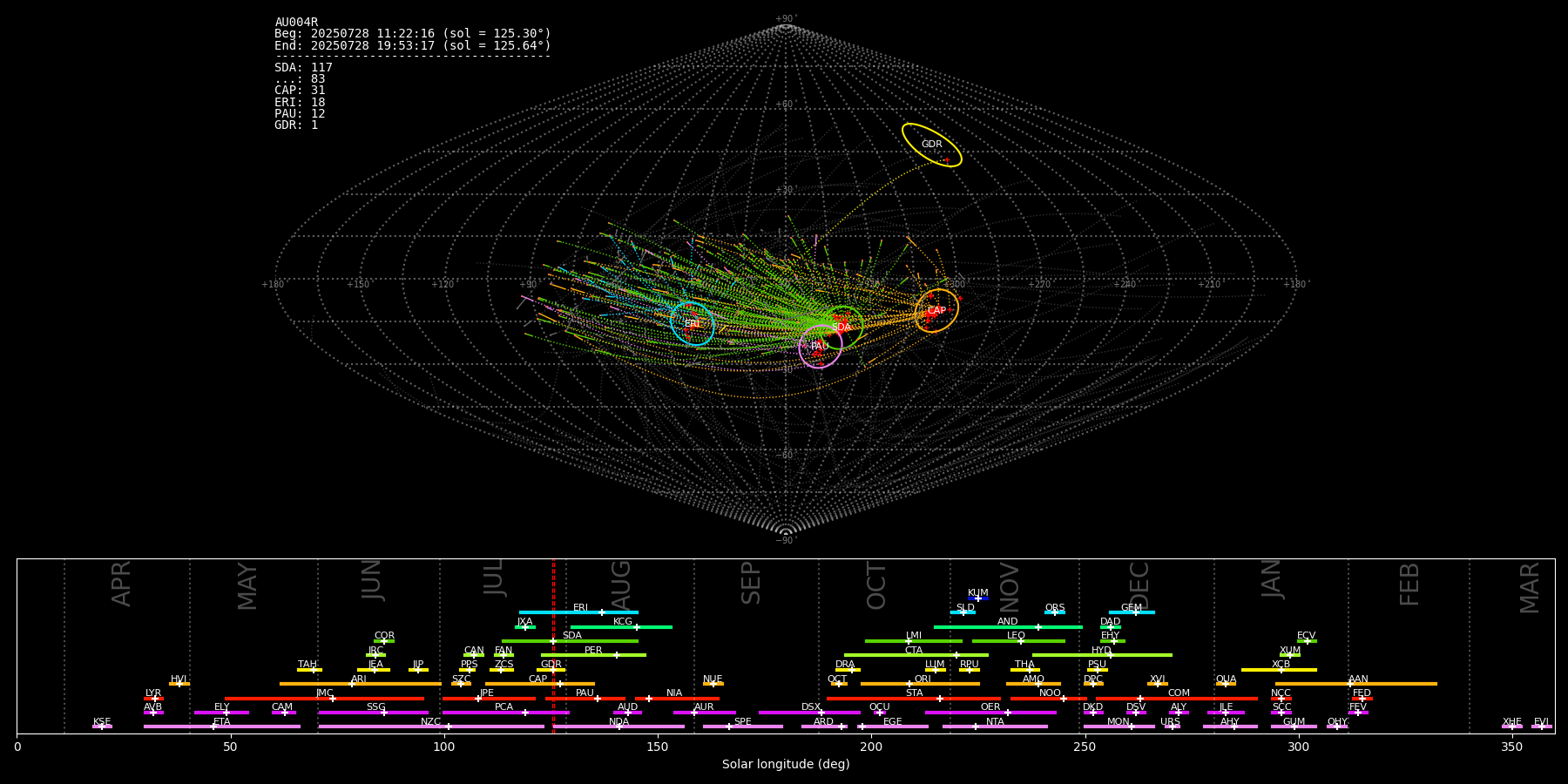Select the 'End: 20250728 19:53:17' line

point(413,45)
